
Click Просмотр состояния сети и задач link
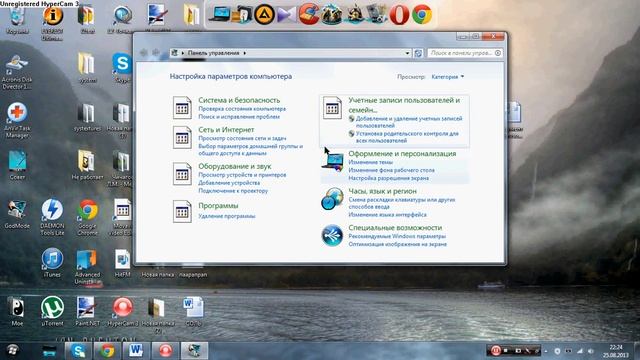pyautogui.click(x=242, y=138)
